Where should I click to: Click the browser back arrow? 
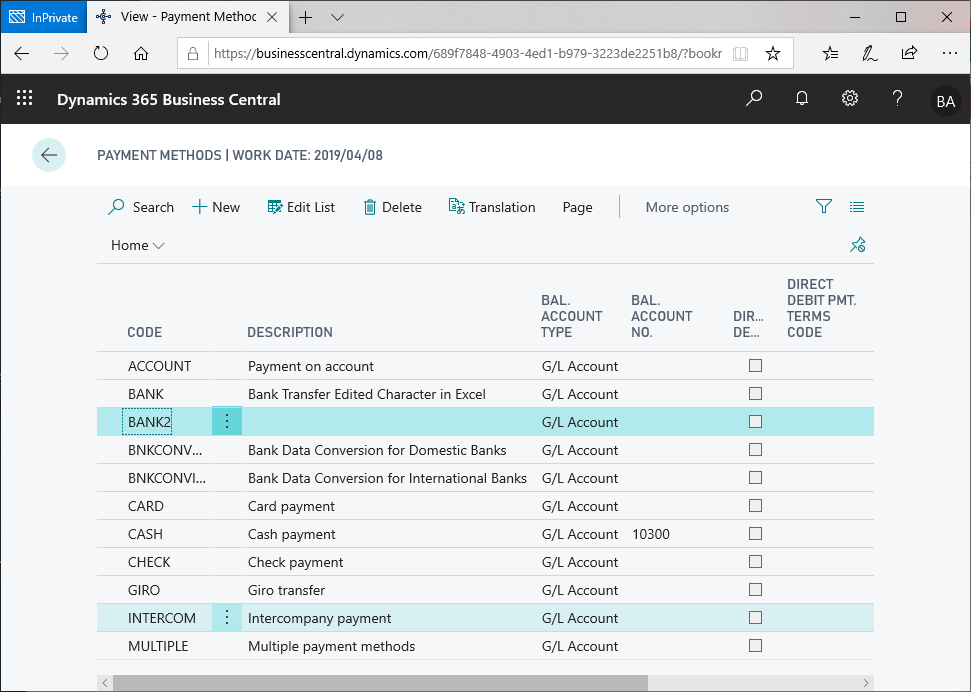point(22,53)
